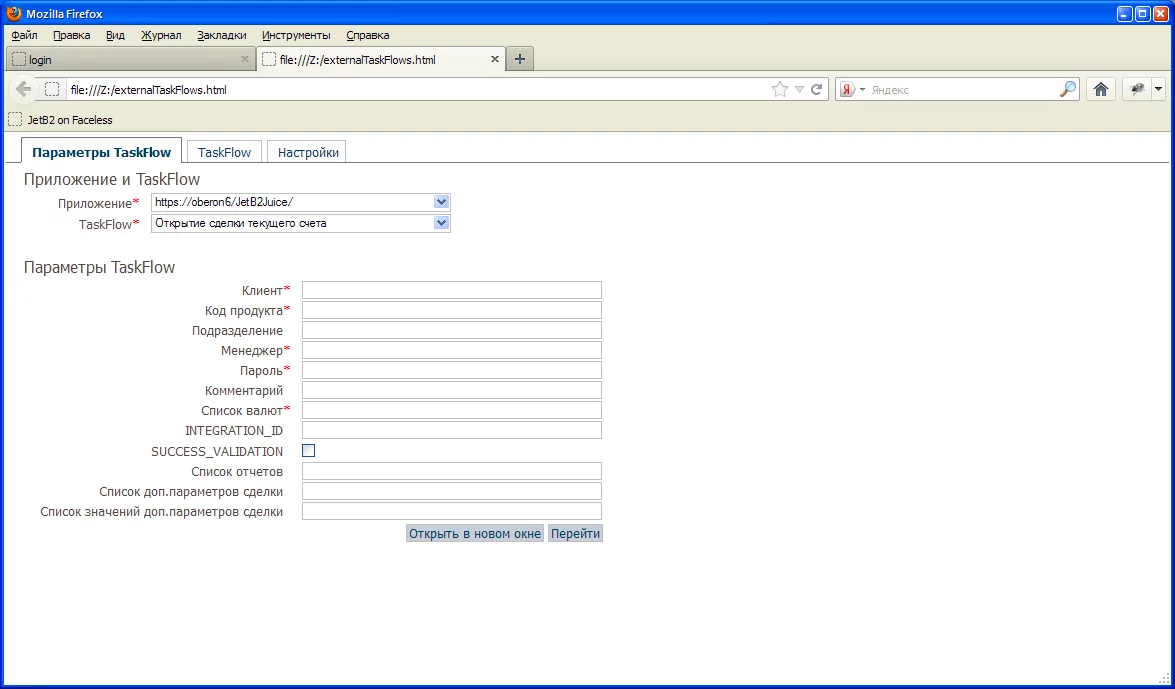
Task: Open the add-on toolbar dropdown arrow
Action: coord(1159,89)
